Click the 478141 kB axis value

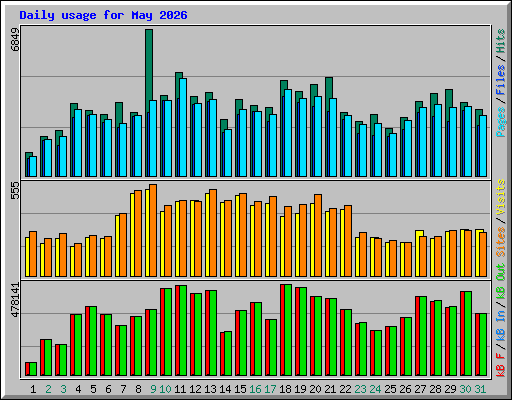click(x=15, y=300)
